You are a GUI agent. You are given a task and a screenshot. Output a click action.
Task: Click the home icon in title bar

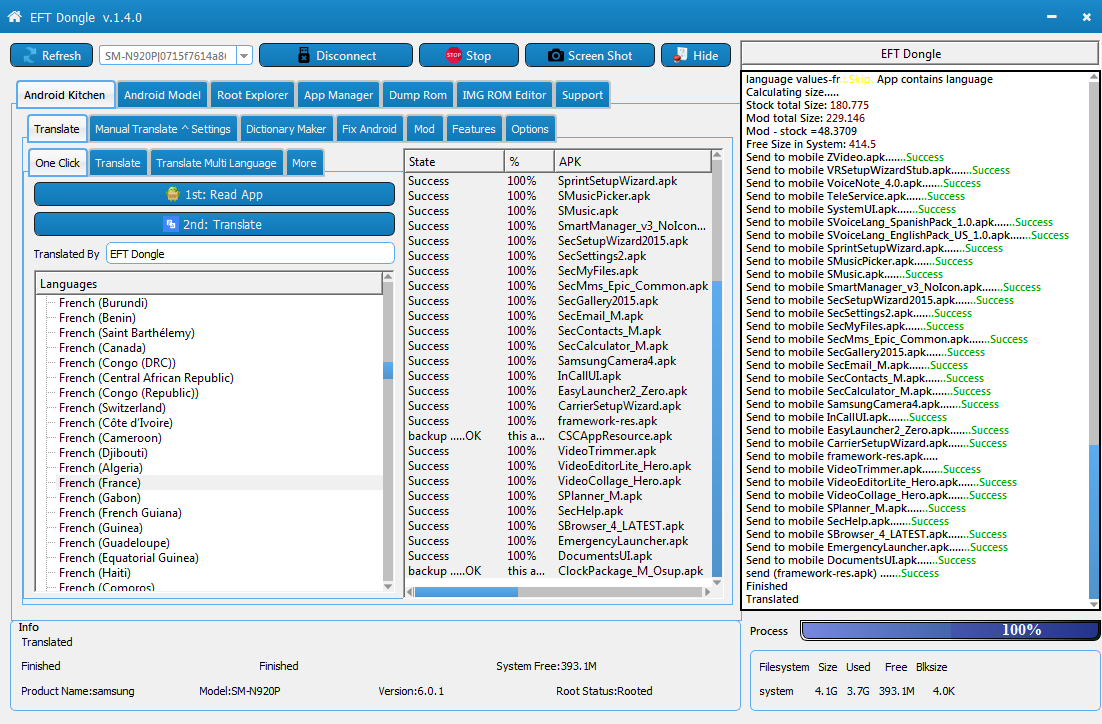[x=14, y=16]
